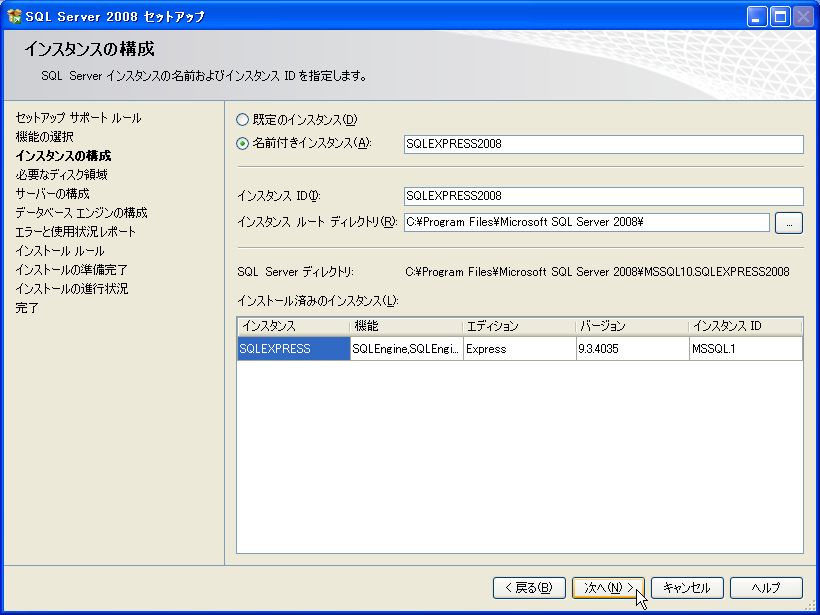Open browse button for root directory
Image resolution: width=820 pixels, height=615 pixels.
click(789, 223)
